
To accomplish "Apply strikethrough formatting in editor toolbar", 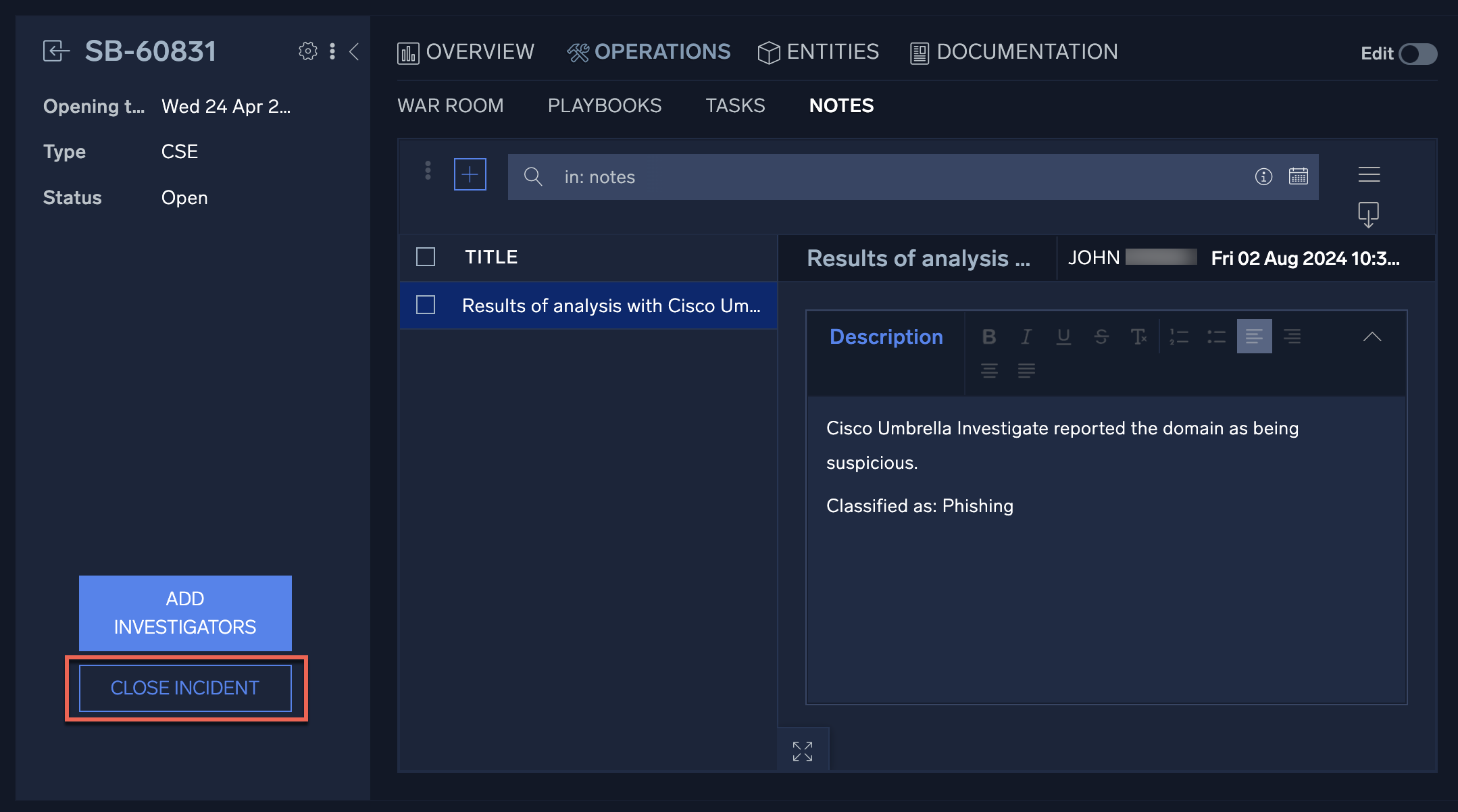I will click(x=1101, y=336).
